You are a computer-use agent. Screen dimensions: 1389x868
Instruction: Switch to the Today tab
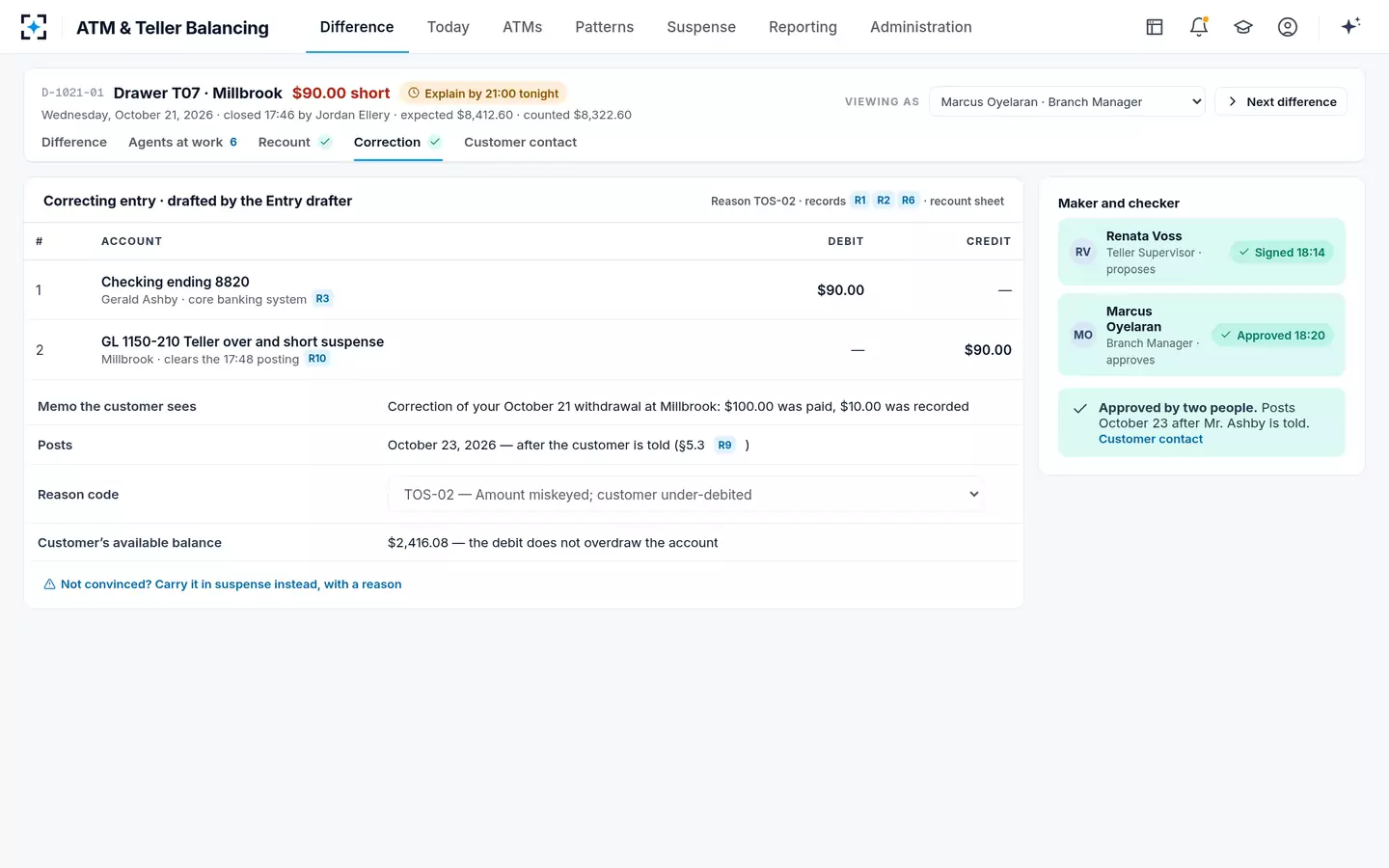pos(449,27)
